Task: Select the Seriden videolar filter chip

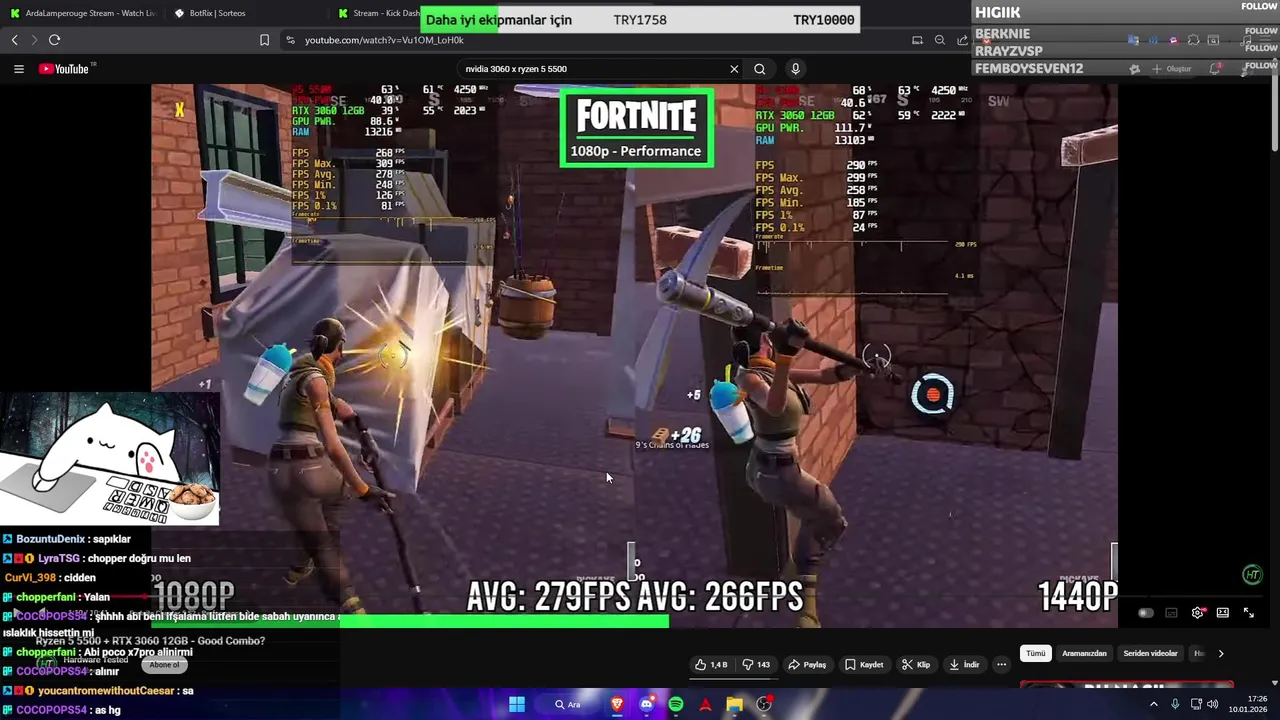Action: [x=1150, y=653]
